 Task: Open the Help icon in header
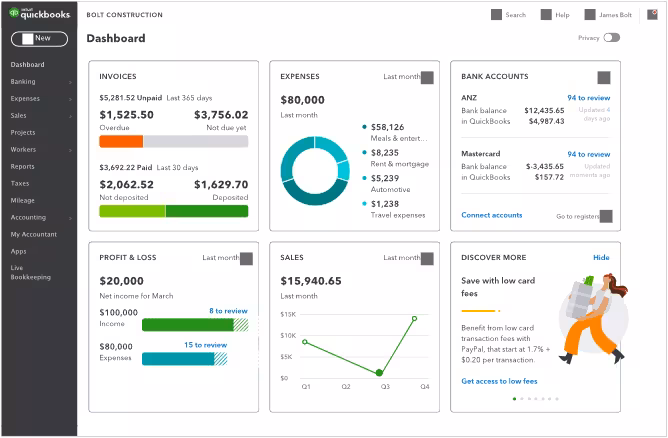click(x=546, y=14)
